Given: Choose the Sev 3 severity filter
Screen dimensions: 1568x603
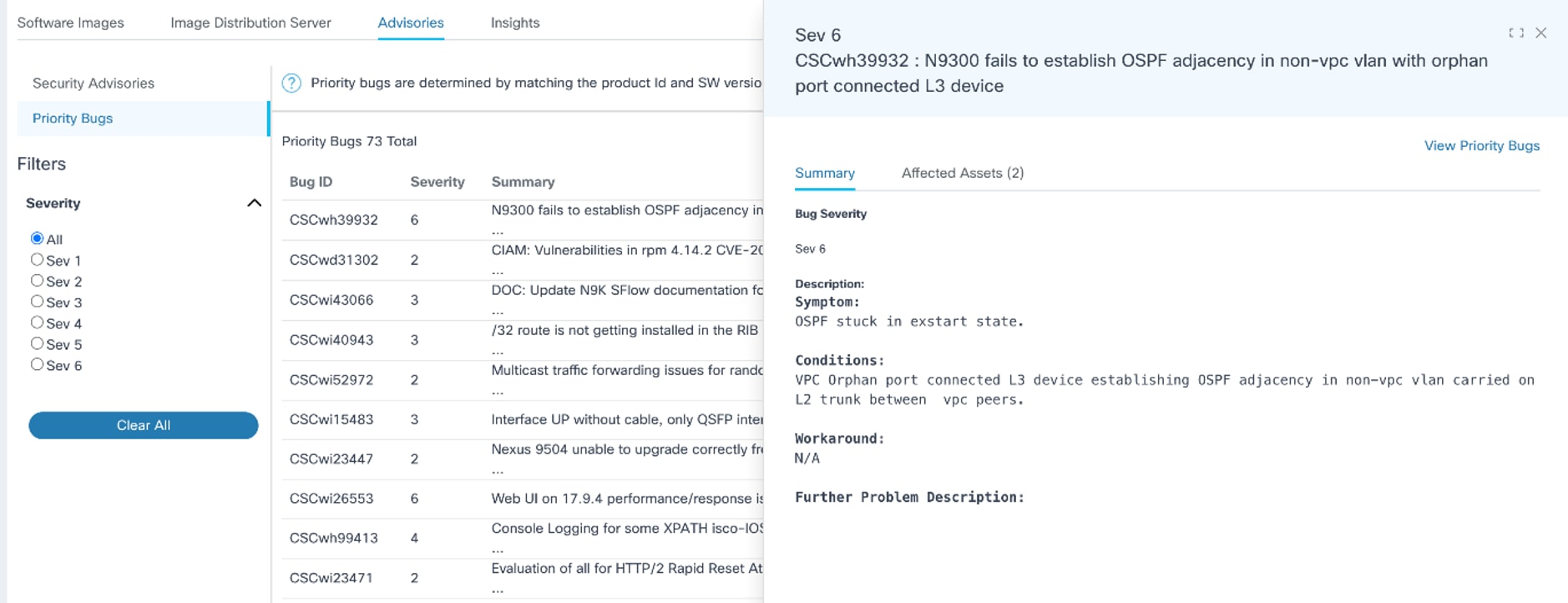Looking at the screenshot, I should 37,301.
